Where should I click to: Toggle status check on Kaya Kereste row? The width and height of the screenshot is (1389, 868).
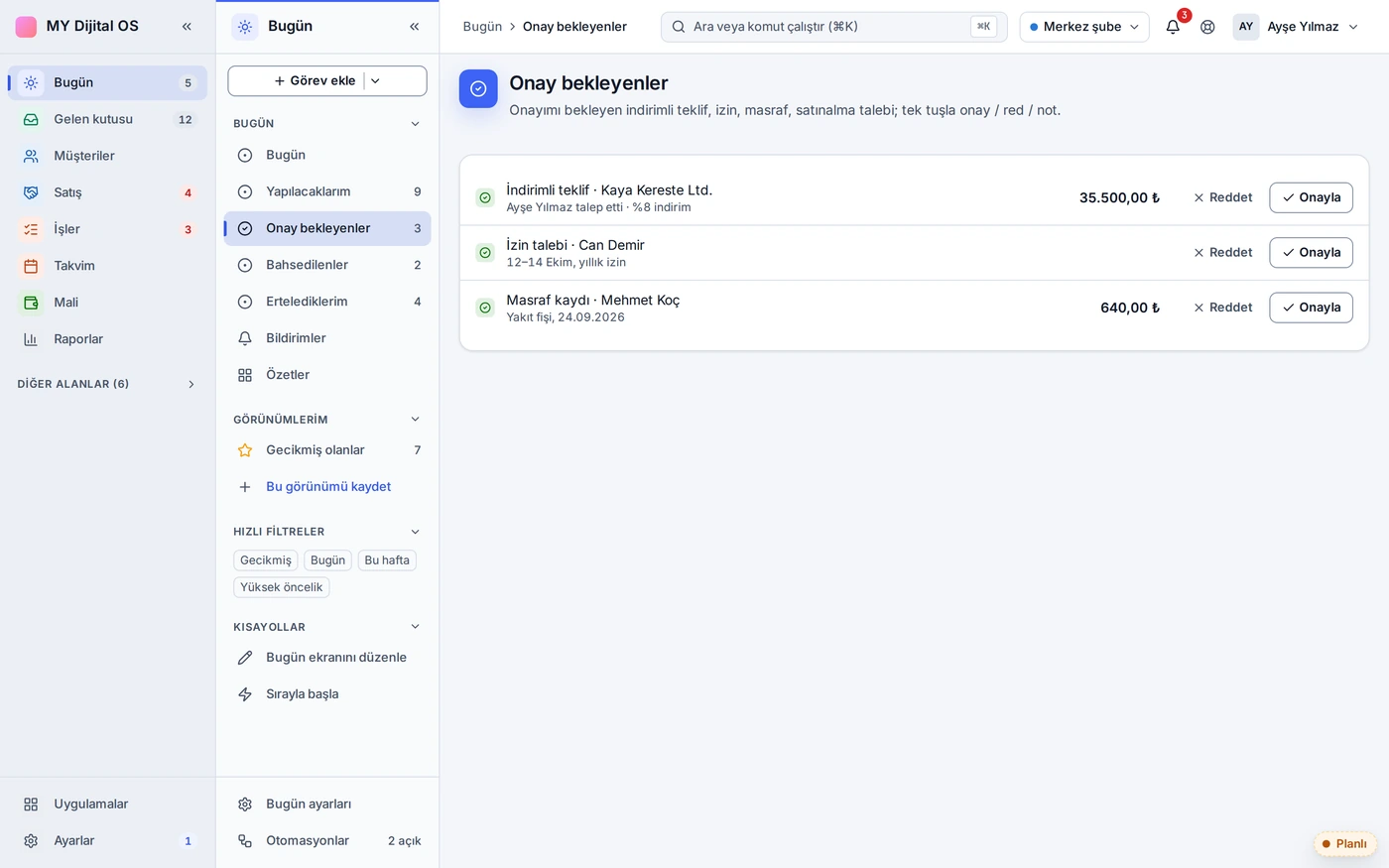coord(485,198)
